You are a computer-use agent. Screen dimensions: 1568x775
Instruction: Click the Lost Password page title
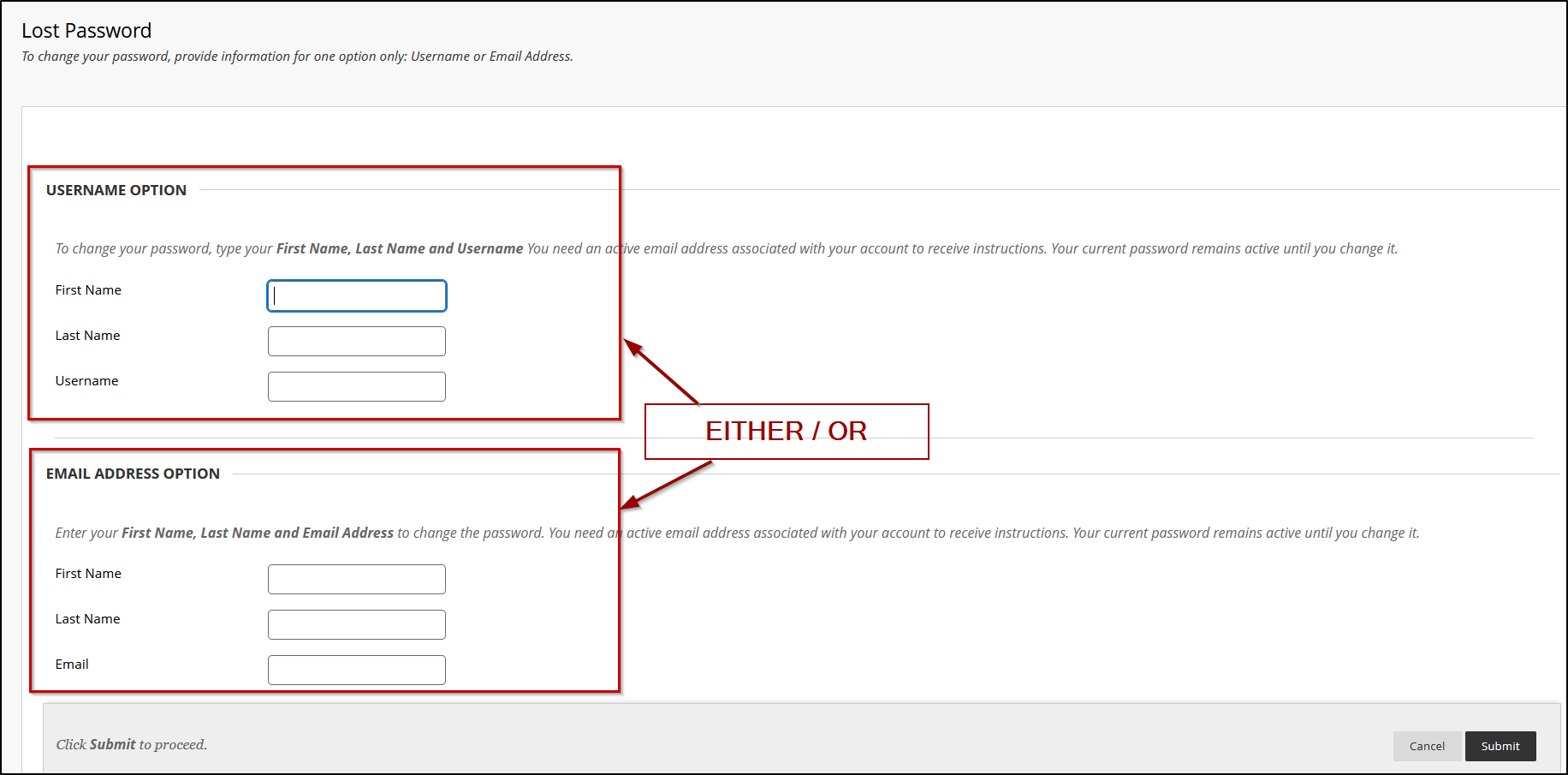coord(86,31)
